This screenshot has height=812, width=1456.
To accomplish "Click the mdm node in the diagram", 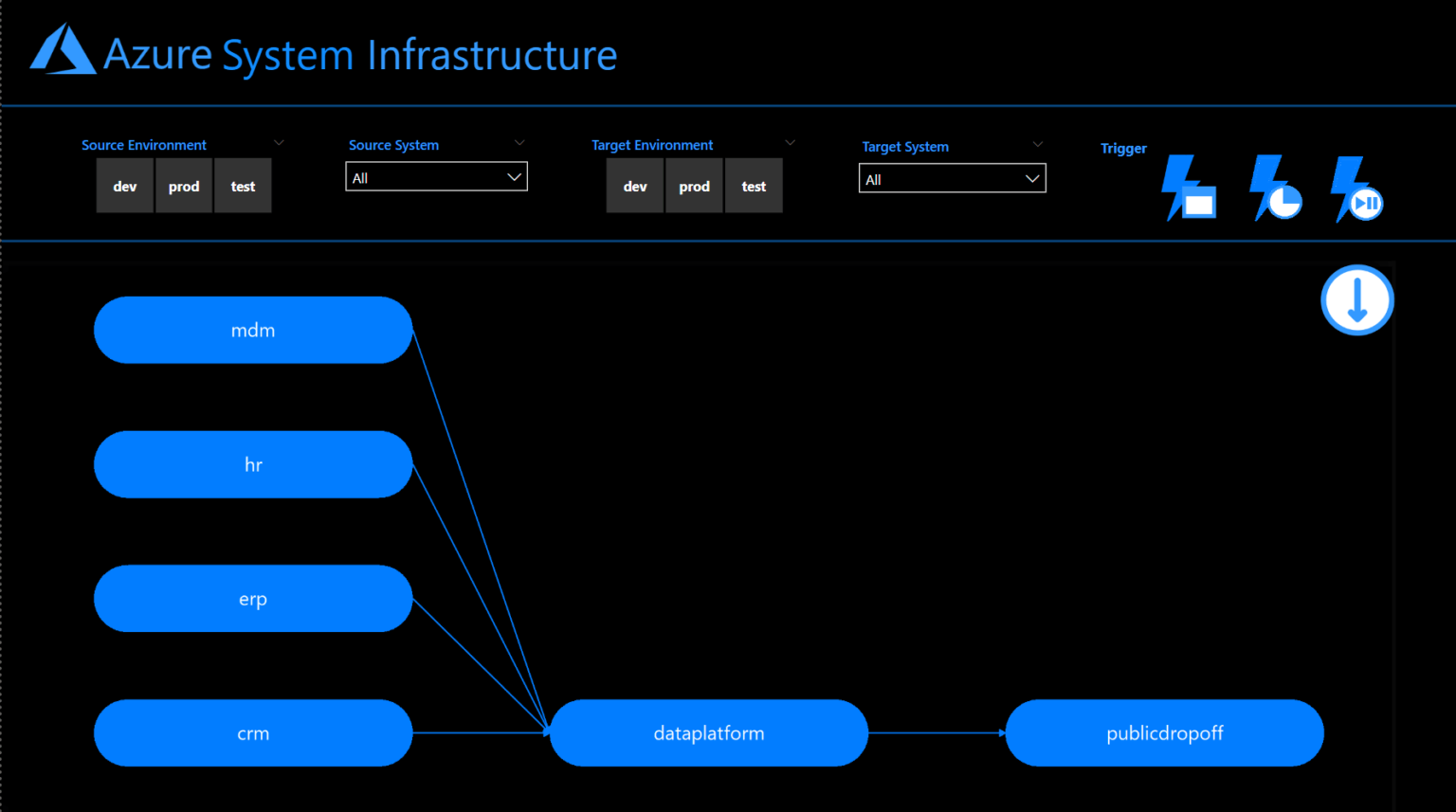I will (x=253, y=330).
